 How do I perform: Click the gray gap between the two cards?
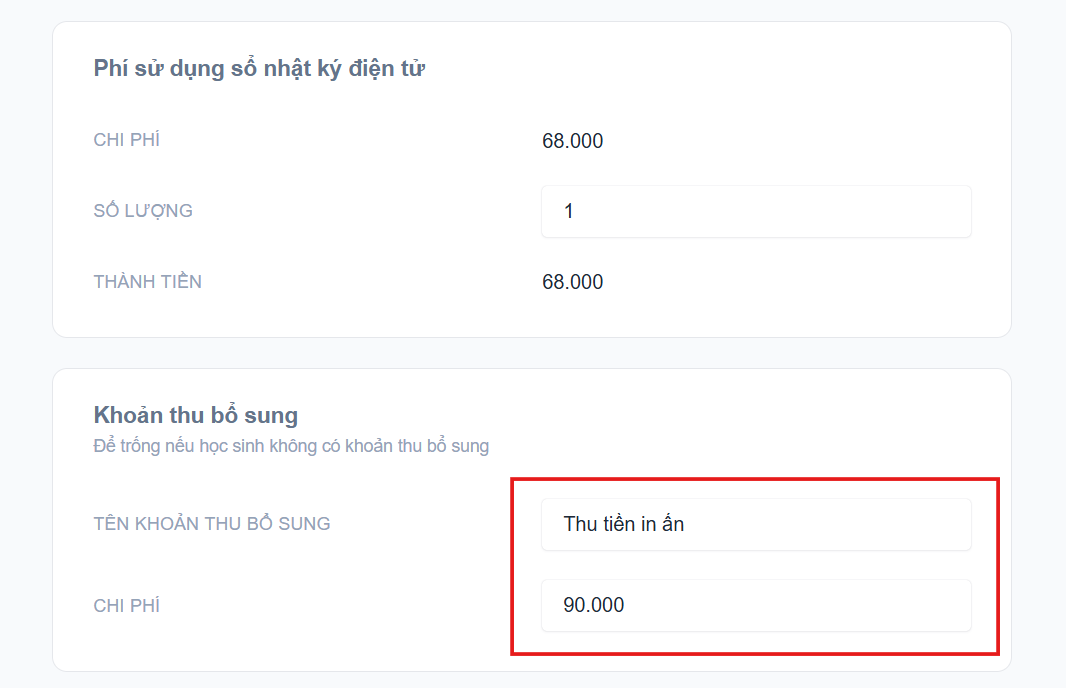[x=532, y=353]
